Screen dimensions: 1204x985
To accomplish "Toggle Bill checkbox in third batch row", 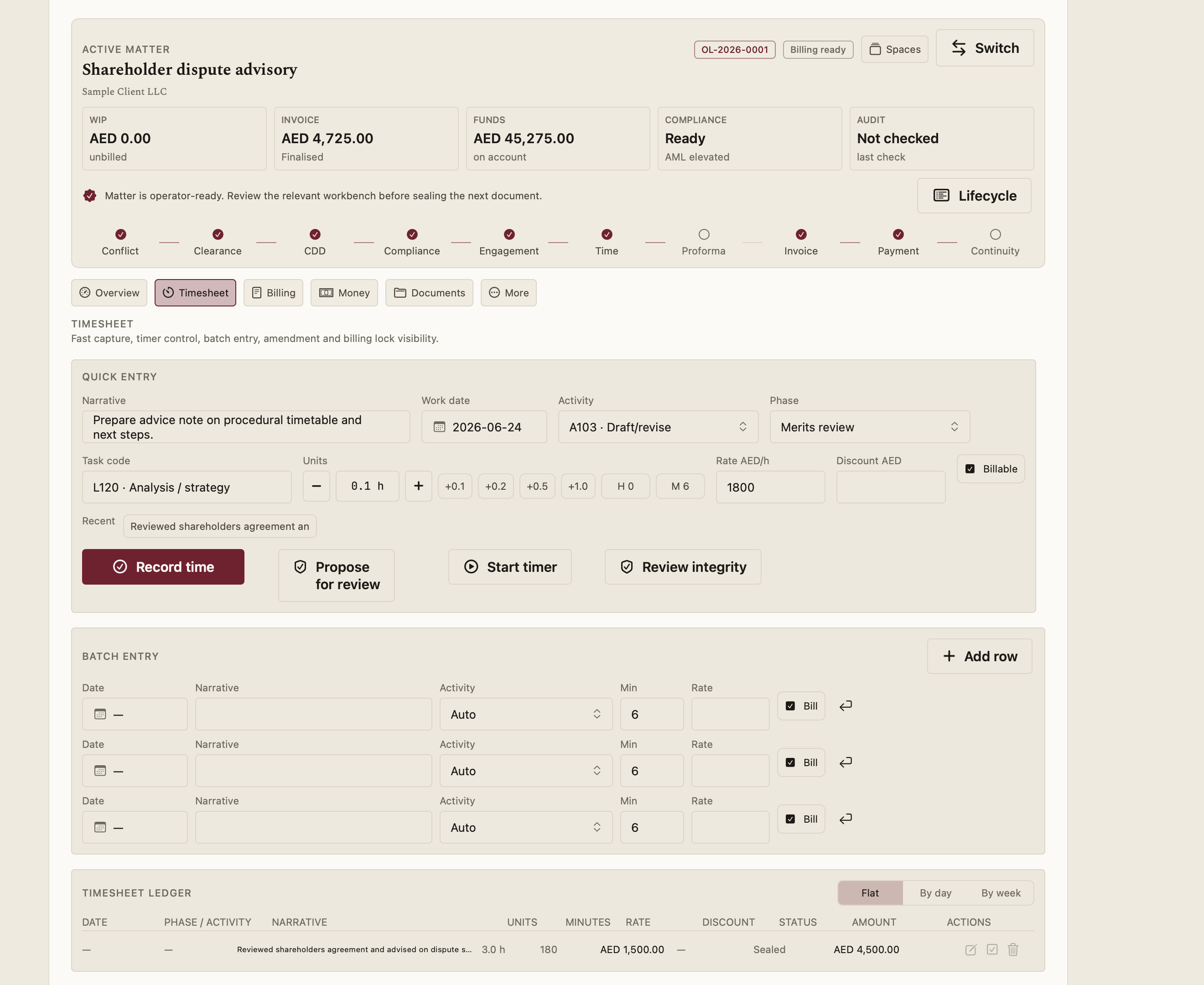I will (x=790, y=819).
